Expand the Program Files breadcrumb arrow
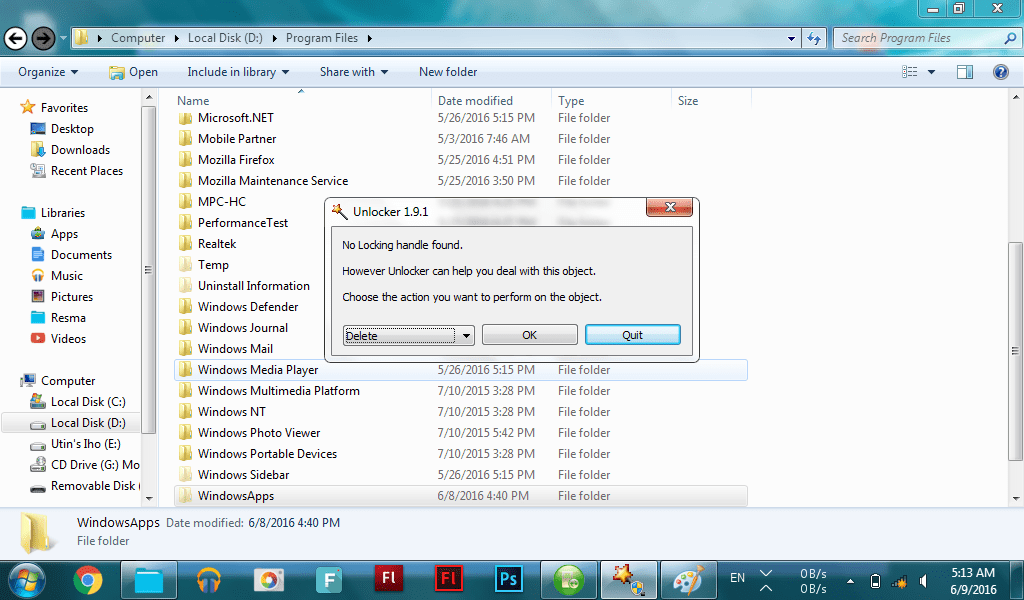 pyautogui.click(x=370, y=39)
